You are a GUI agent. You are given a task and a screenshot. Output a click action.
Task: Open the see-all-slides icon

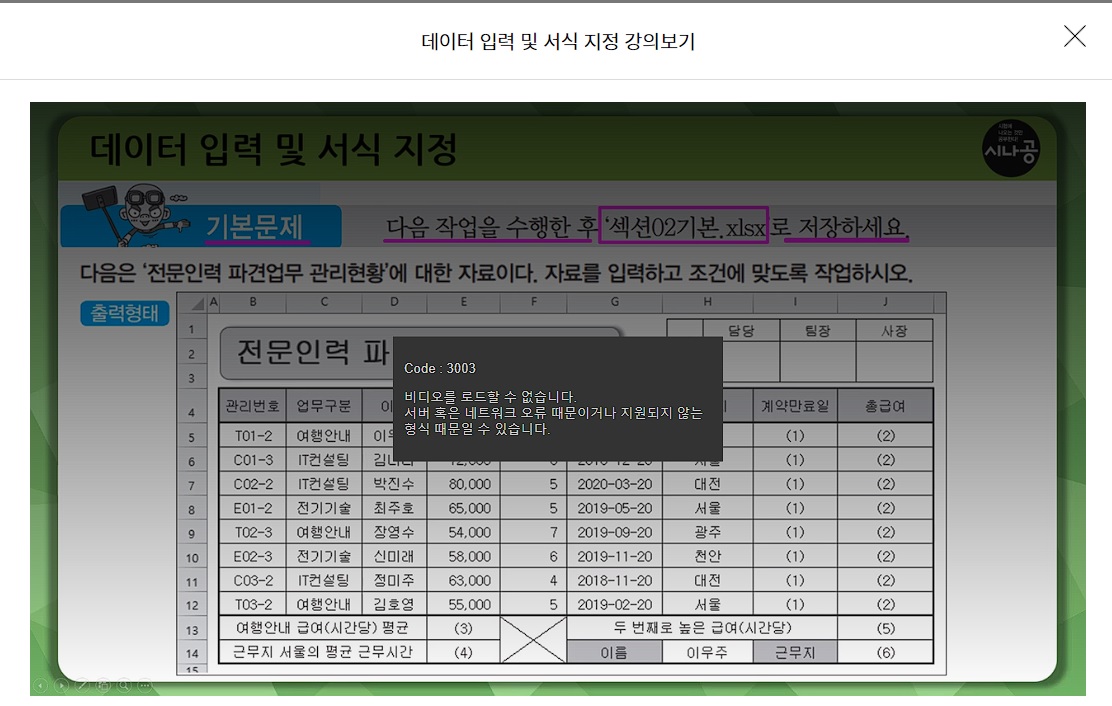[103, 685]
